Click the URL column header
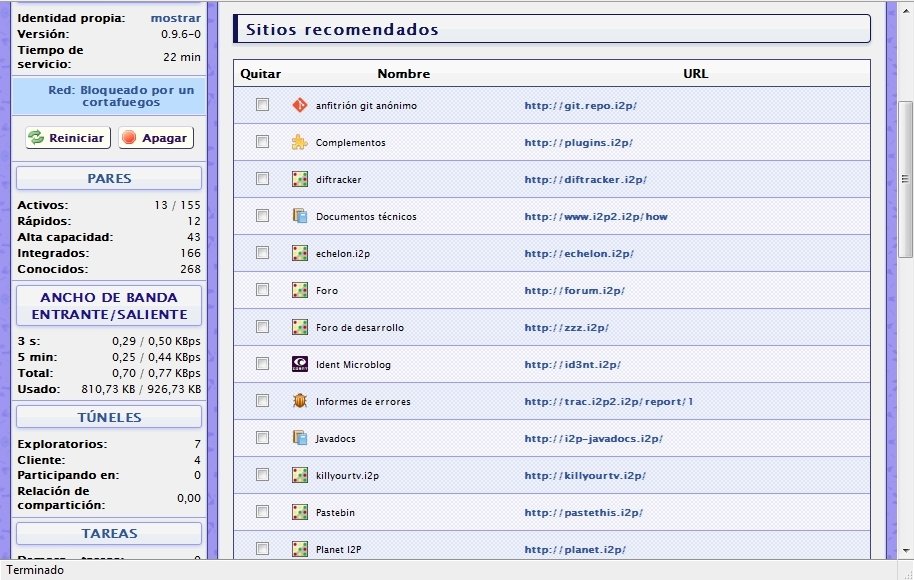The image size is (914, 580). [695, 73]
